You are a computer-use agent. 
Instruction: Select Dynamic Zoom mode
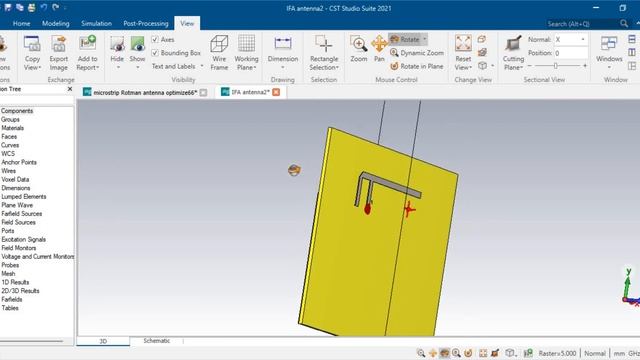[417, 53]
